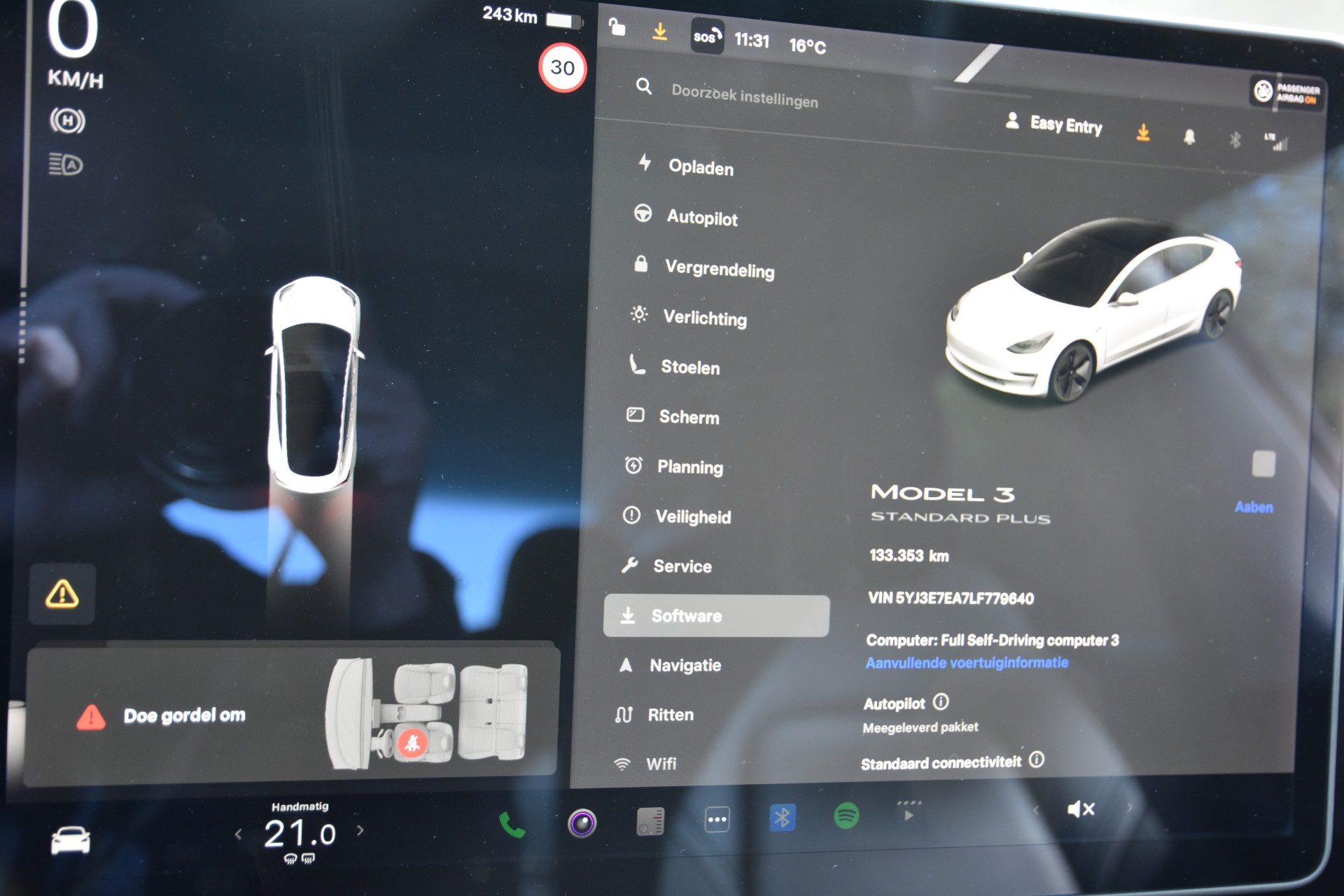Open the dashcam camera app
Screen dimensions: 1344x896
click(582, 823)
